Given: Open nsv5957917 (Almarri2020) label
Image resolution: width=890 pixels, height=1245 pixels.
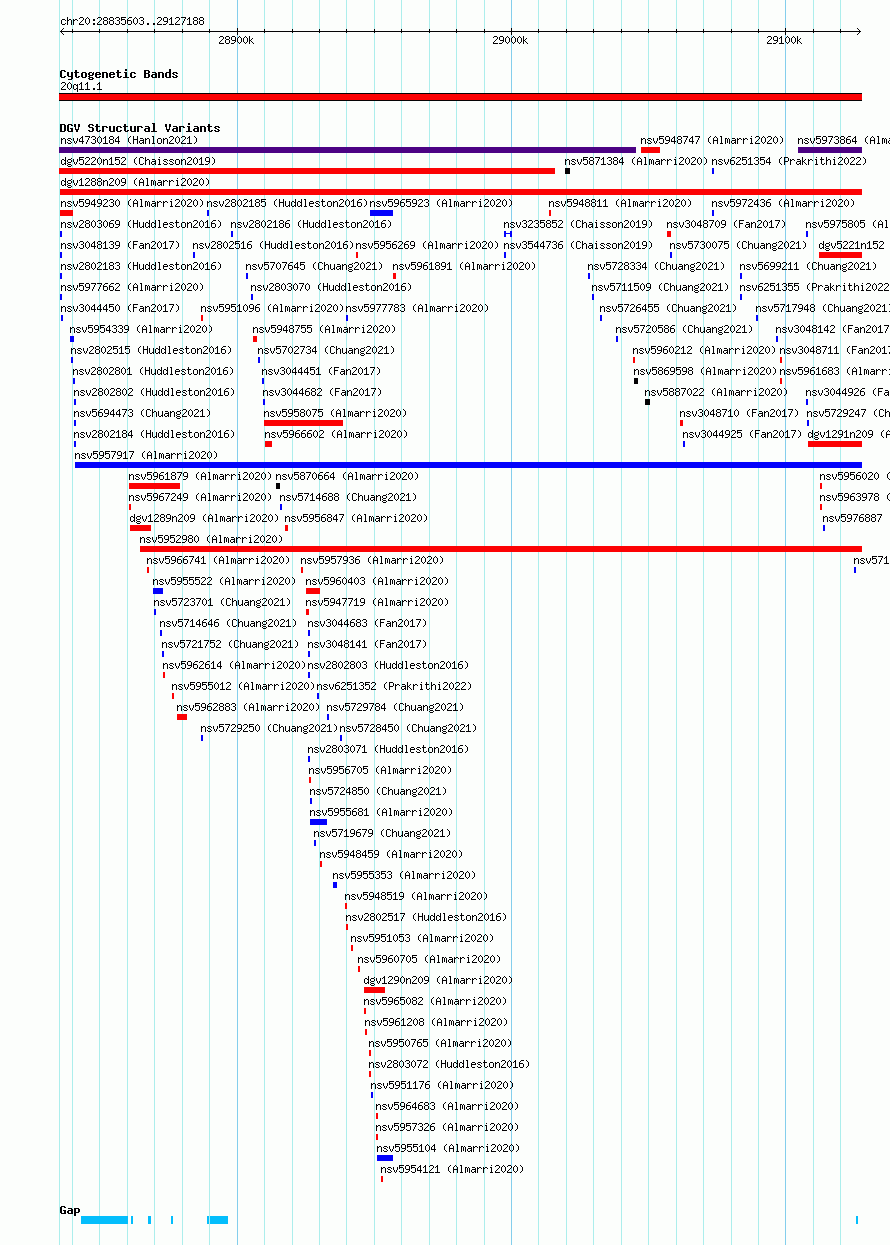Looking at the screenshot, I should [146, 455].
